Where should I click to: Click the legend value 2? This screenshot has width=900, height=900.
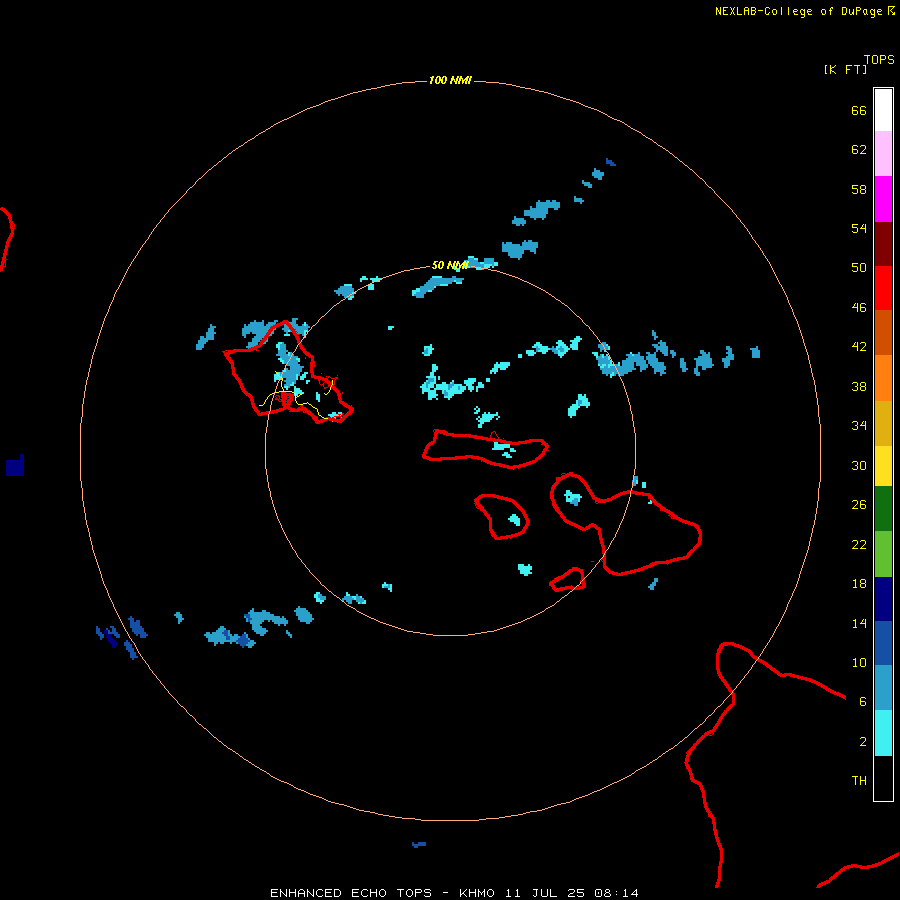pos(863,742)
